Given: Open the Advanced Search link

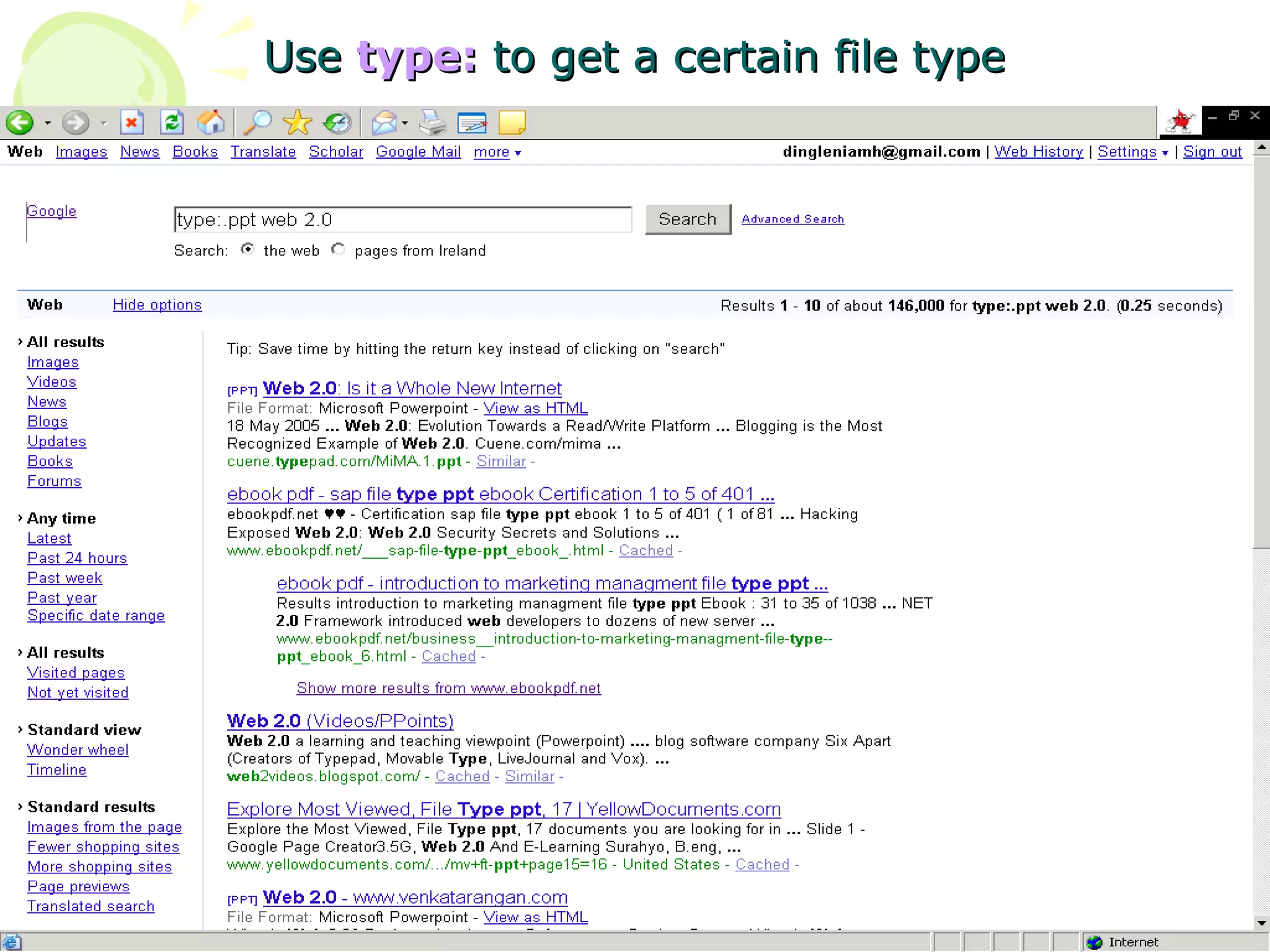Looking at the screenshot, I should [x=793, y=219].
